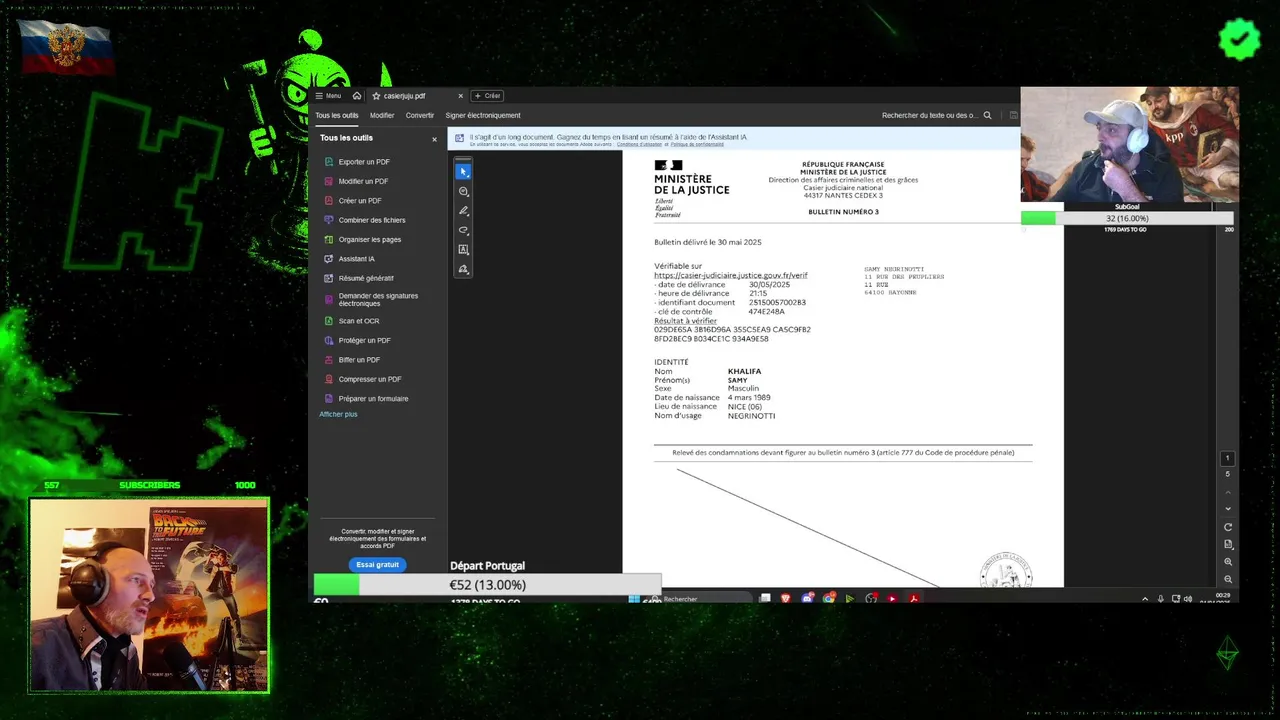Open the Scan et OCR tool

359,321
